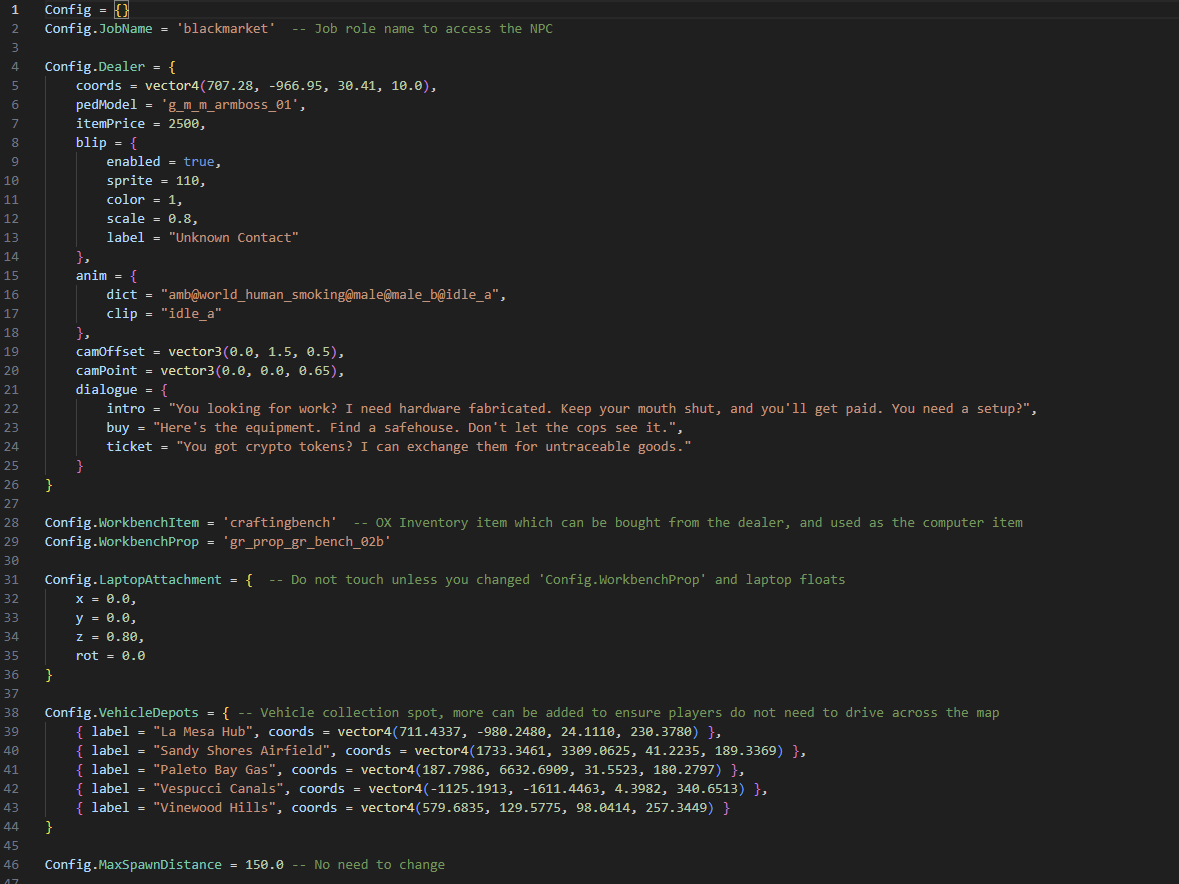Place cursor on Config.LaptopAttachment
This screenshot has height=884, width=1179.
(133, 580)
